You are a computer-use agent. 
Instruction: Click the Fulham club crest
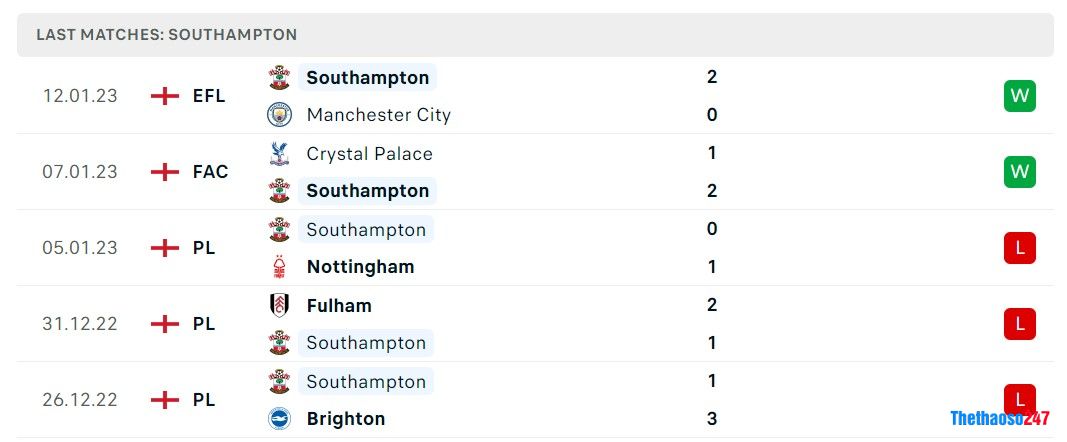coord(279,306)
